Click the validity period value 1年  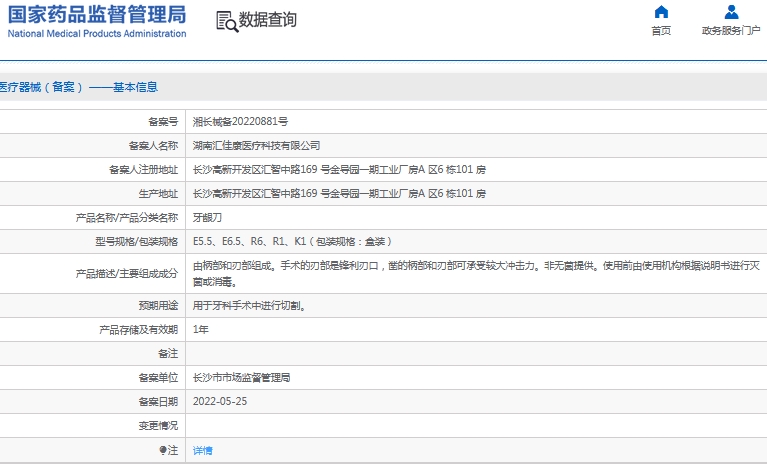(201, 330)
